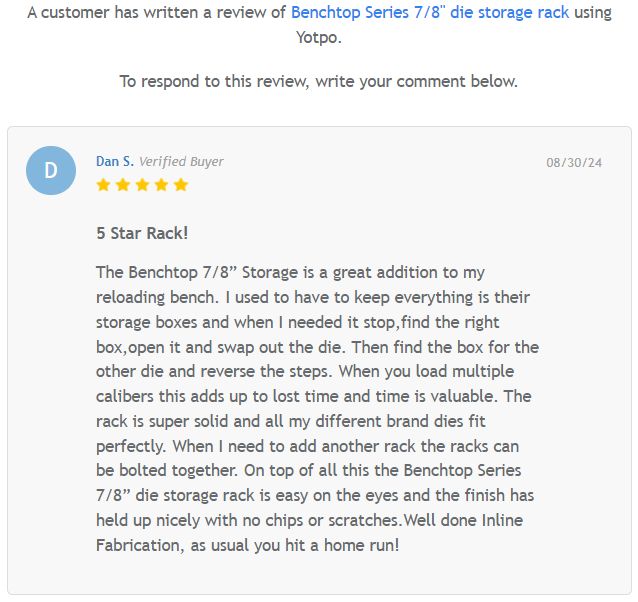Select the second review star
Screen dimensions: 638x602
pos(122,185)
